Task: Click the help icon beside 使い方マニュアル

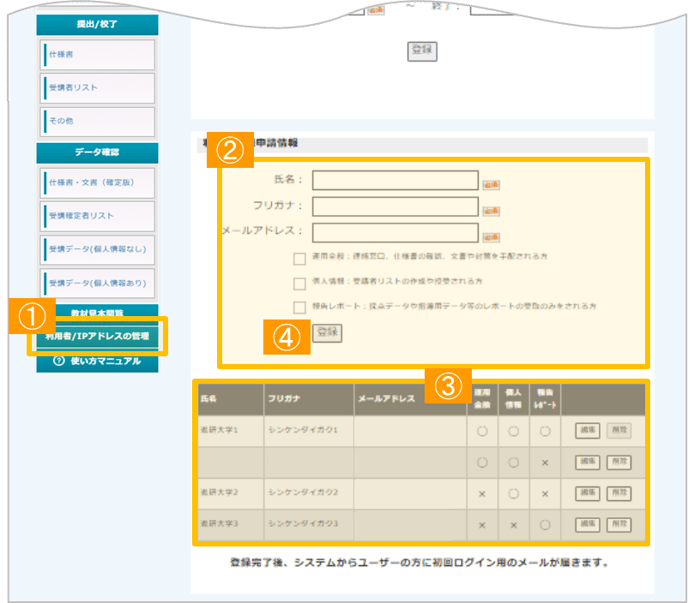Action: [58, 361]
